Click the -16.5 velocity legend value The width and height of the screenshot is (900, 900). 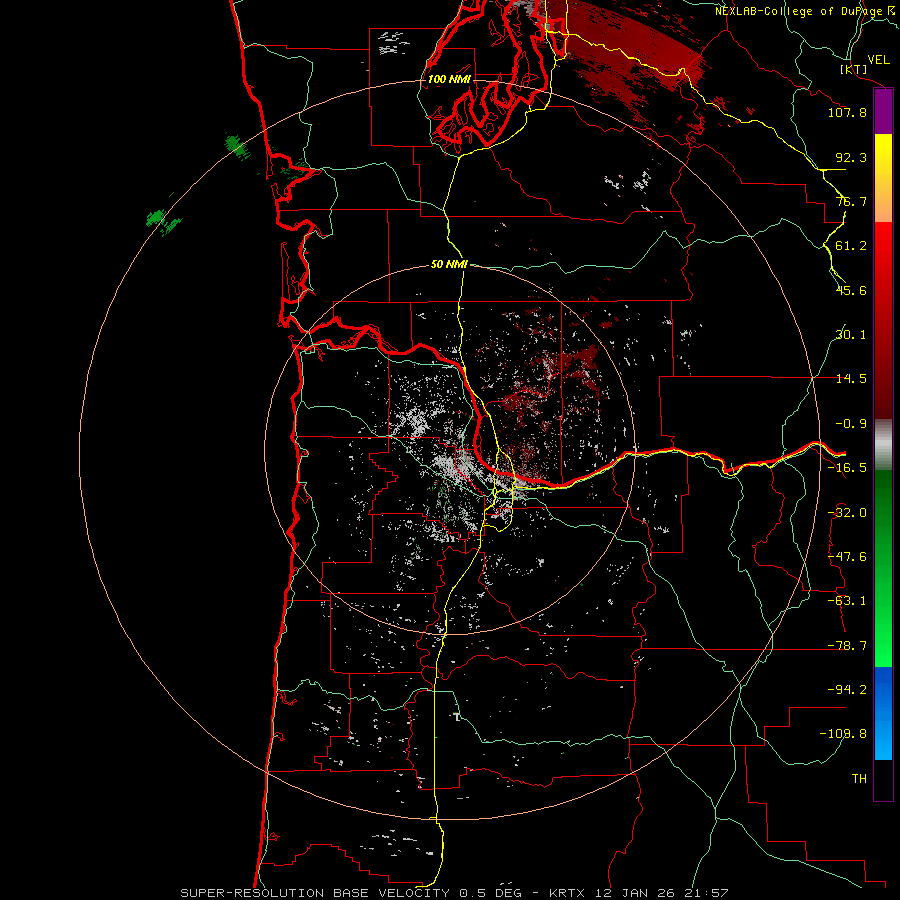847,468
